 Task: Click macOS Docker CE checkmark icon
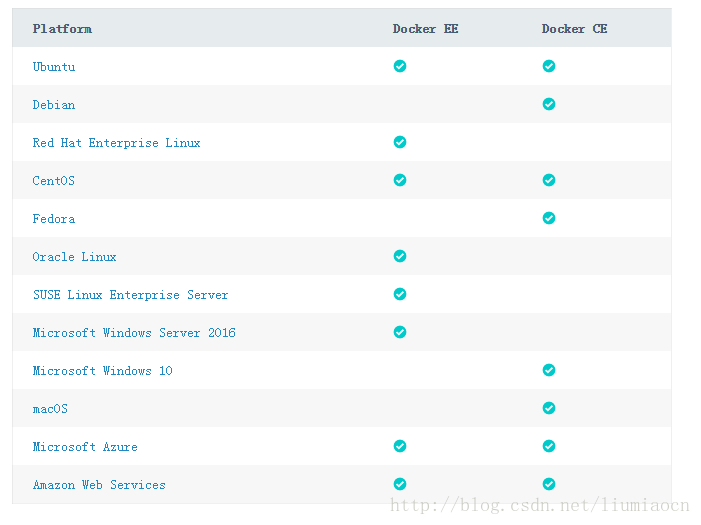coord(549,408)
